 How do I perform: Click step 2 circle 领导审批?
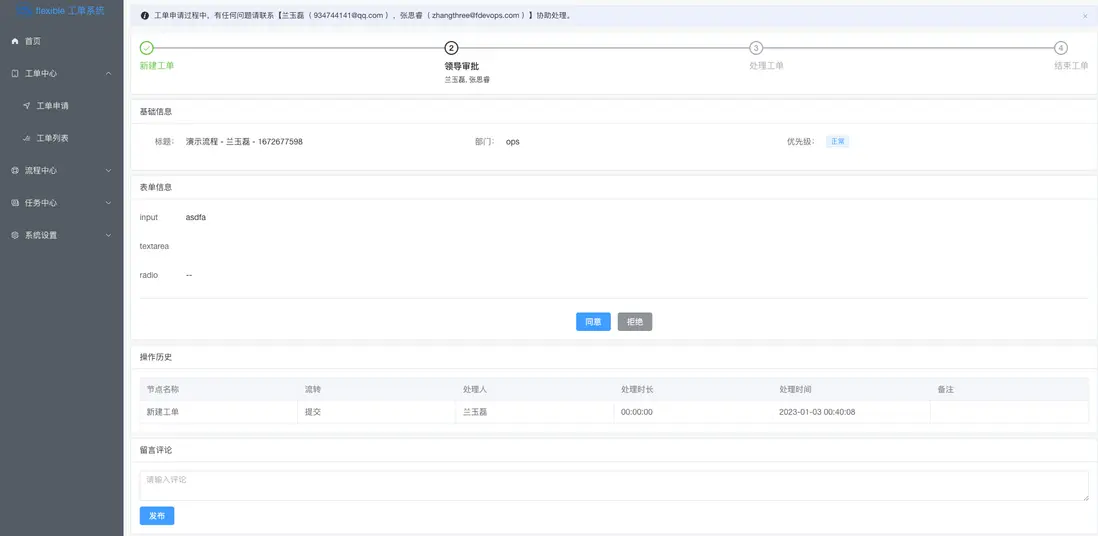click(452, 48)
